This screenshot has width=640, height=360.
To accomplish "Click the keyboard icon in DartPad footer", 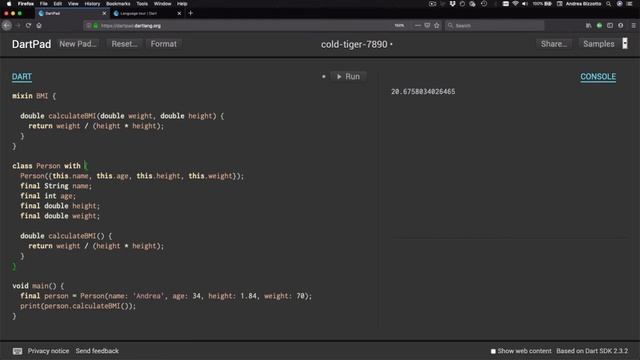I will (x=17, y=351).
